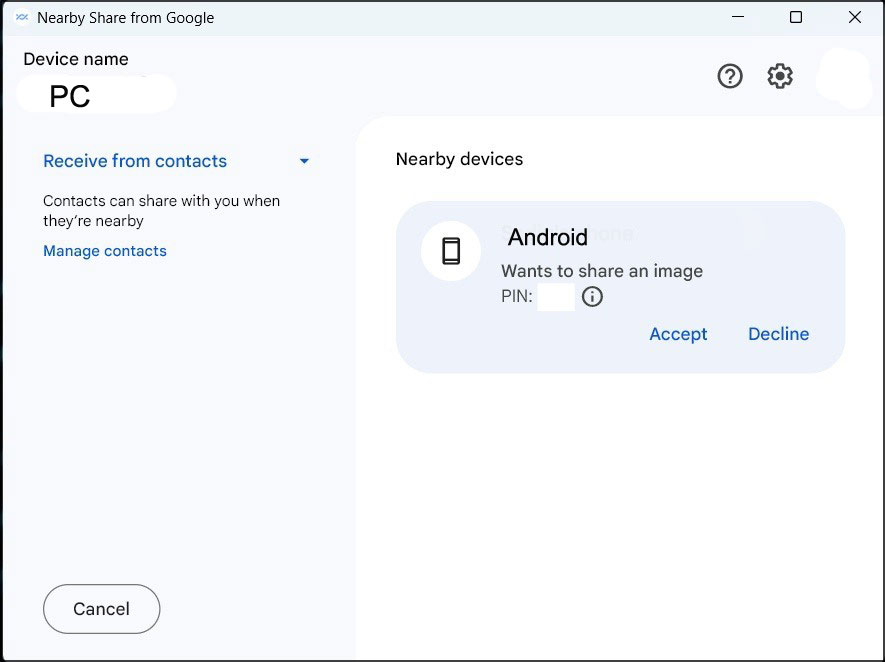
Task: Close the Nearby Share window
Action: 855,17
